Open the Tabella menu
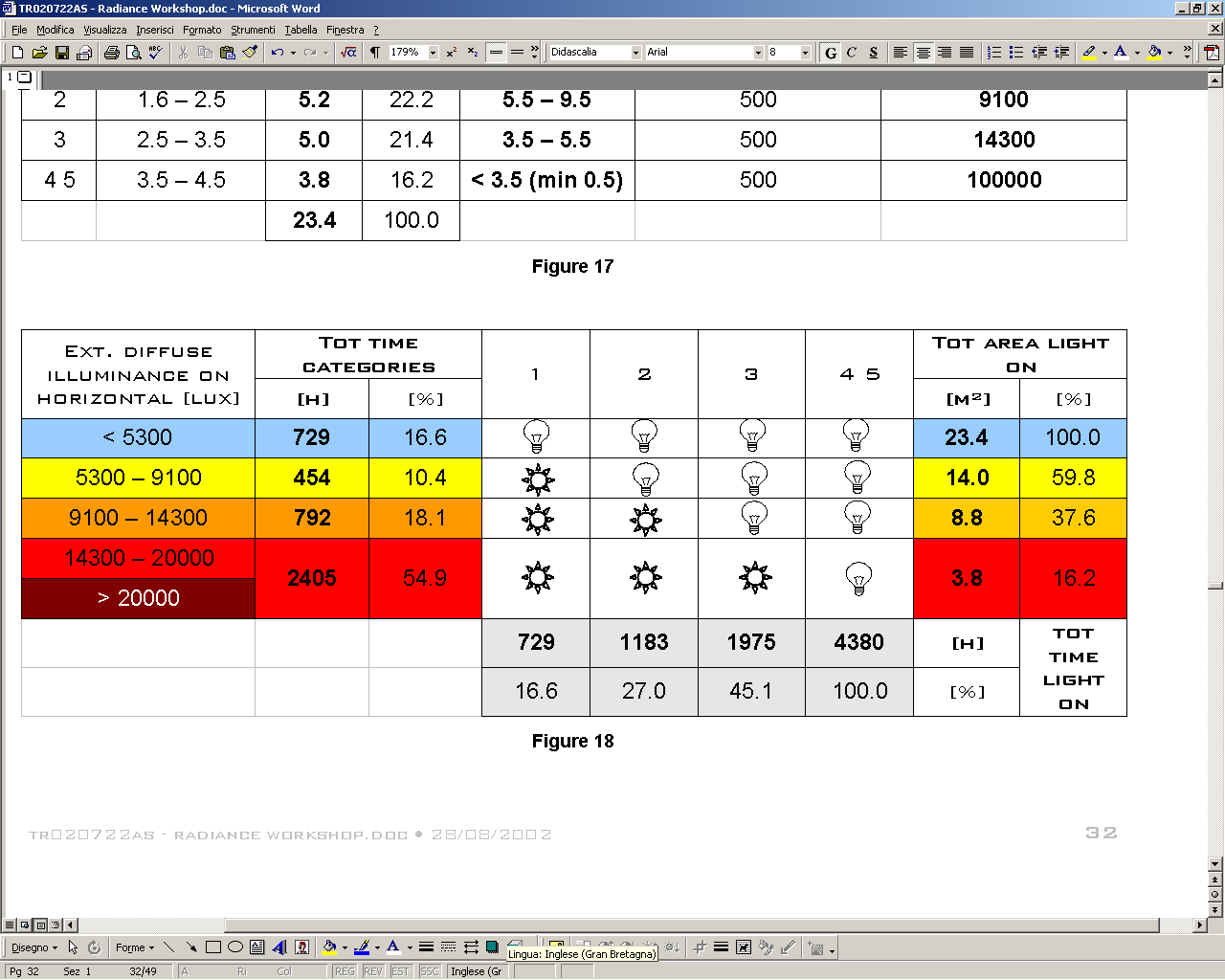The width and height of the screenshot is (1225, 980). tap(301, 30)
